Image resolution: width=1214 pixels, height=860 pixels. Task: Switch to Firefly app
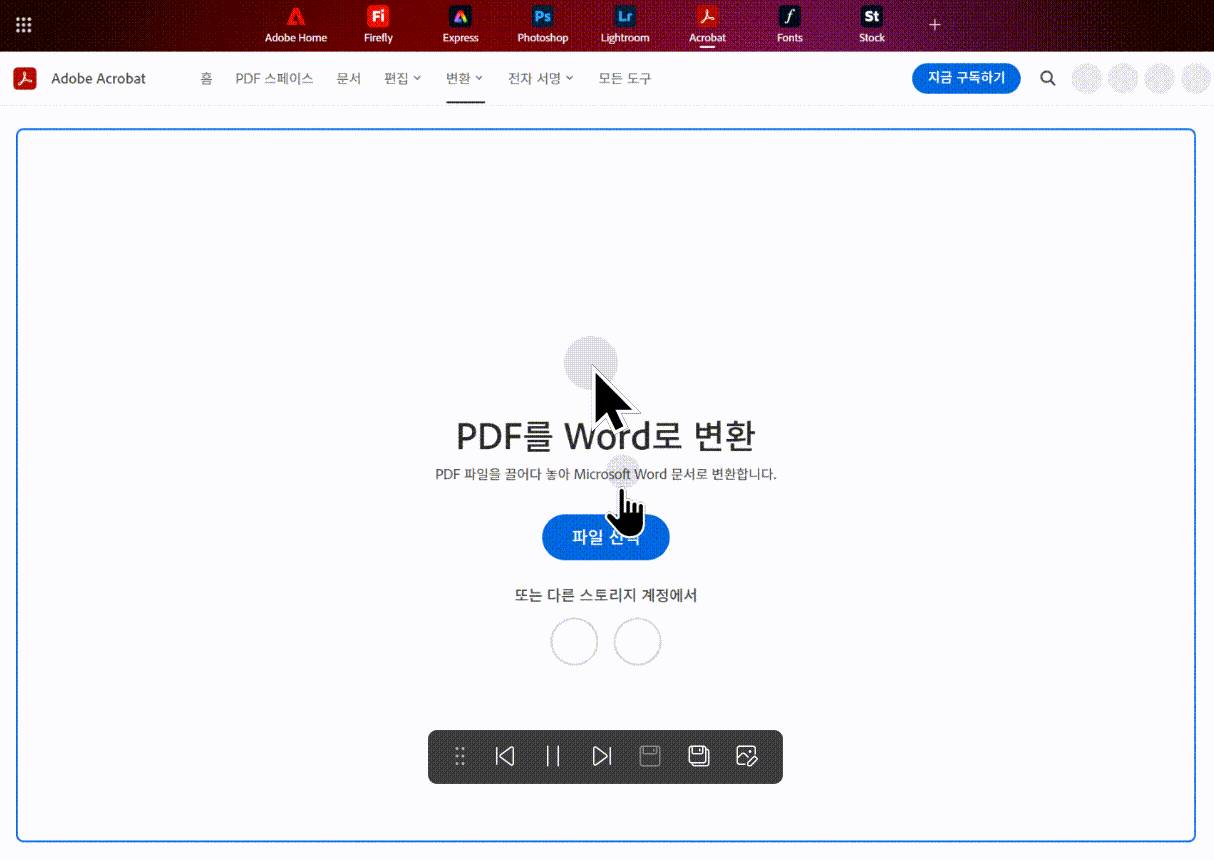pyautogui.click(x=378, y=26)
